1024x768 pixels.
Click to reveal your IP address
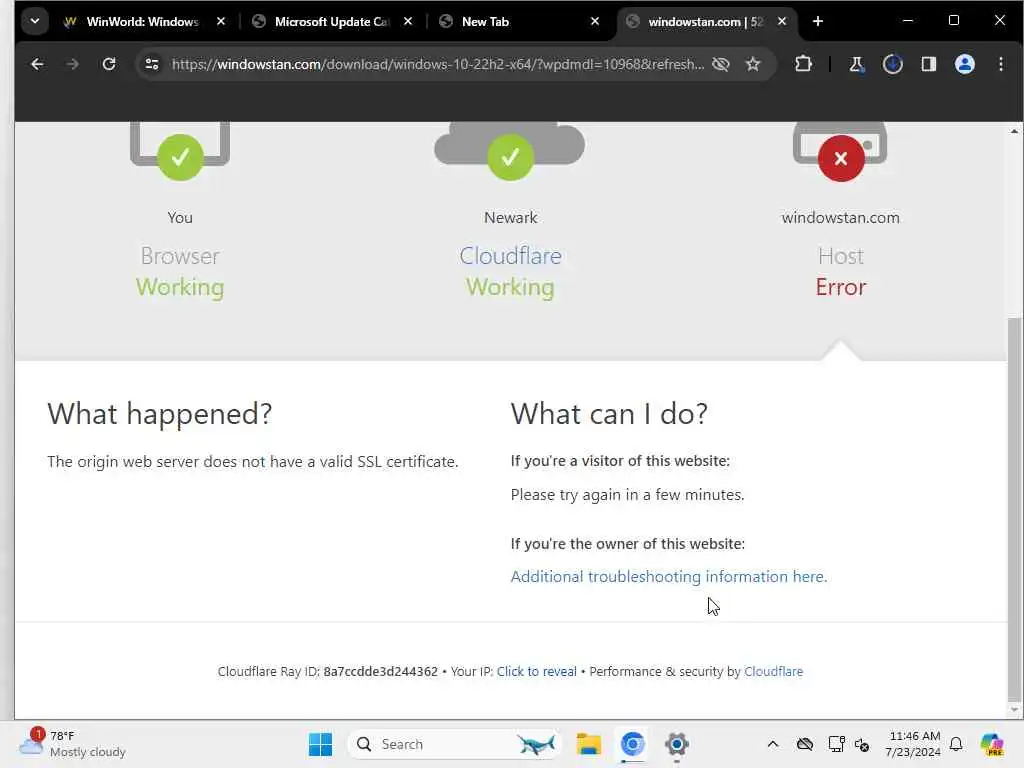(x=536, y=671)
